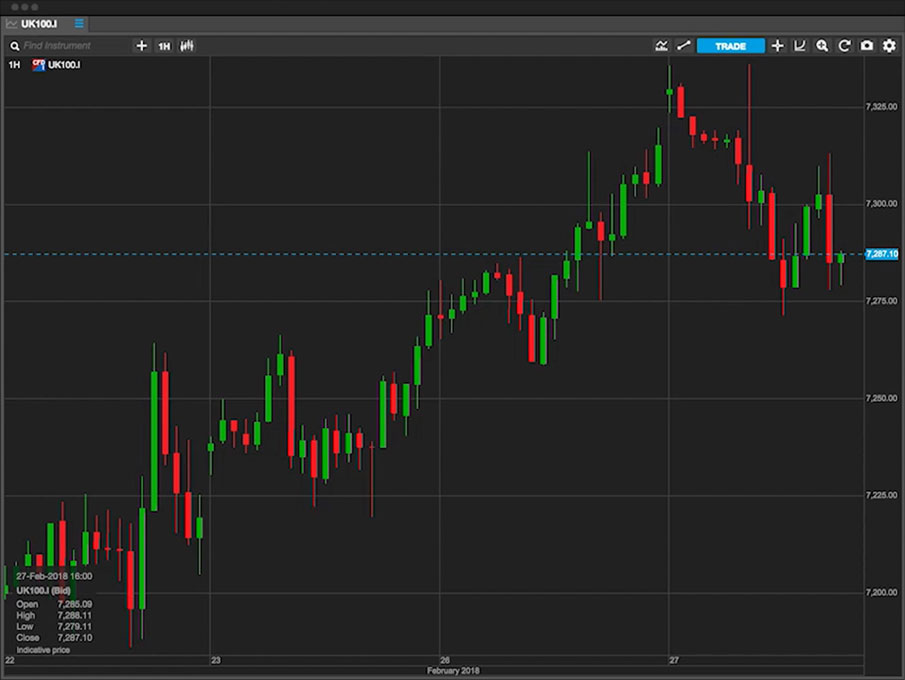Select the candlestick chart style icon

[186, 45]
